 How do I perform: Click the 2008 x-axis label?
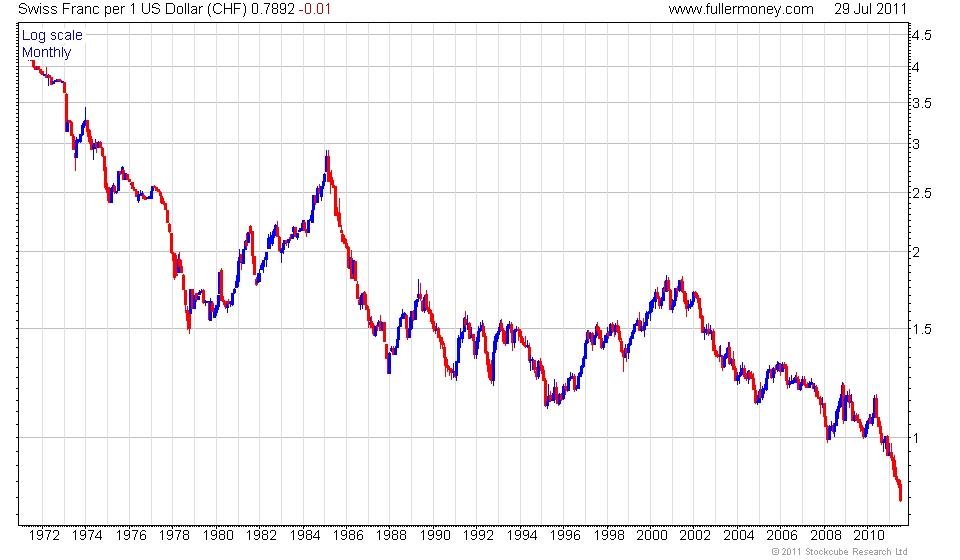pos(825,535)
